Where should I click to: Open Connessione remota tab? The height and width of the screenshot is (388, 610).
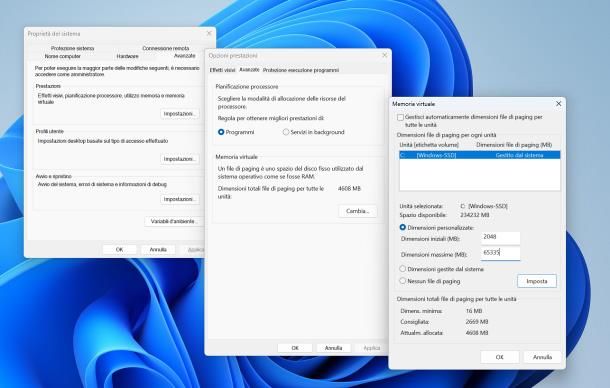pos(166,48)
